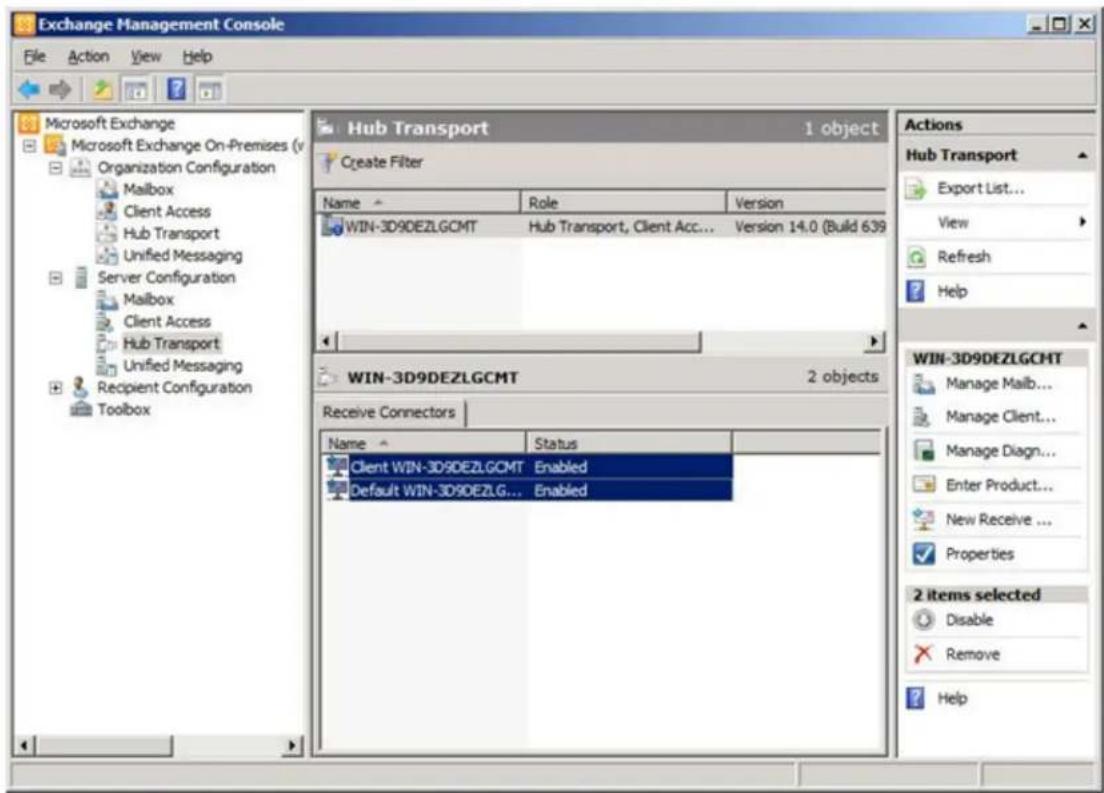The width and height of the screenshot is (1104, 793).
Task: Open the Help menu
Action: 197,56
